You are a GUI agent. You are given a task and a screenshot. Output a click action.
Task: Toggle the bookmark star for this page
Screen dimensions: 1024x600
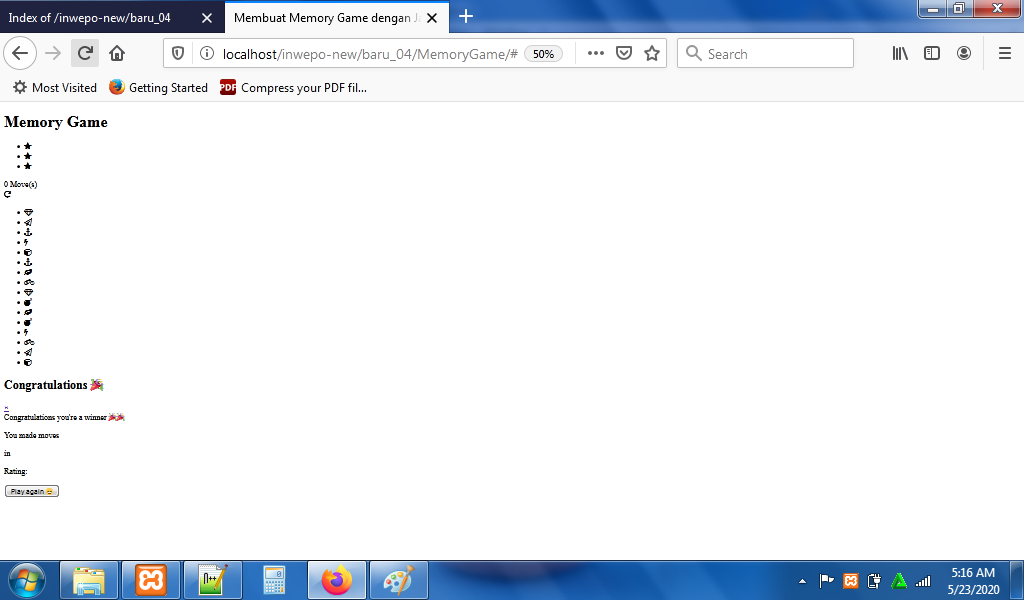coord(652,54)
